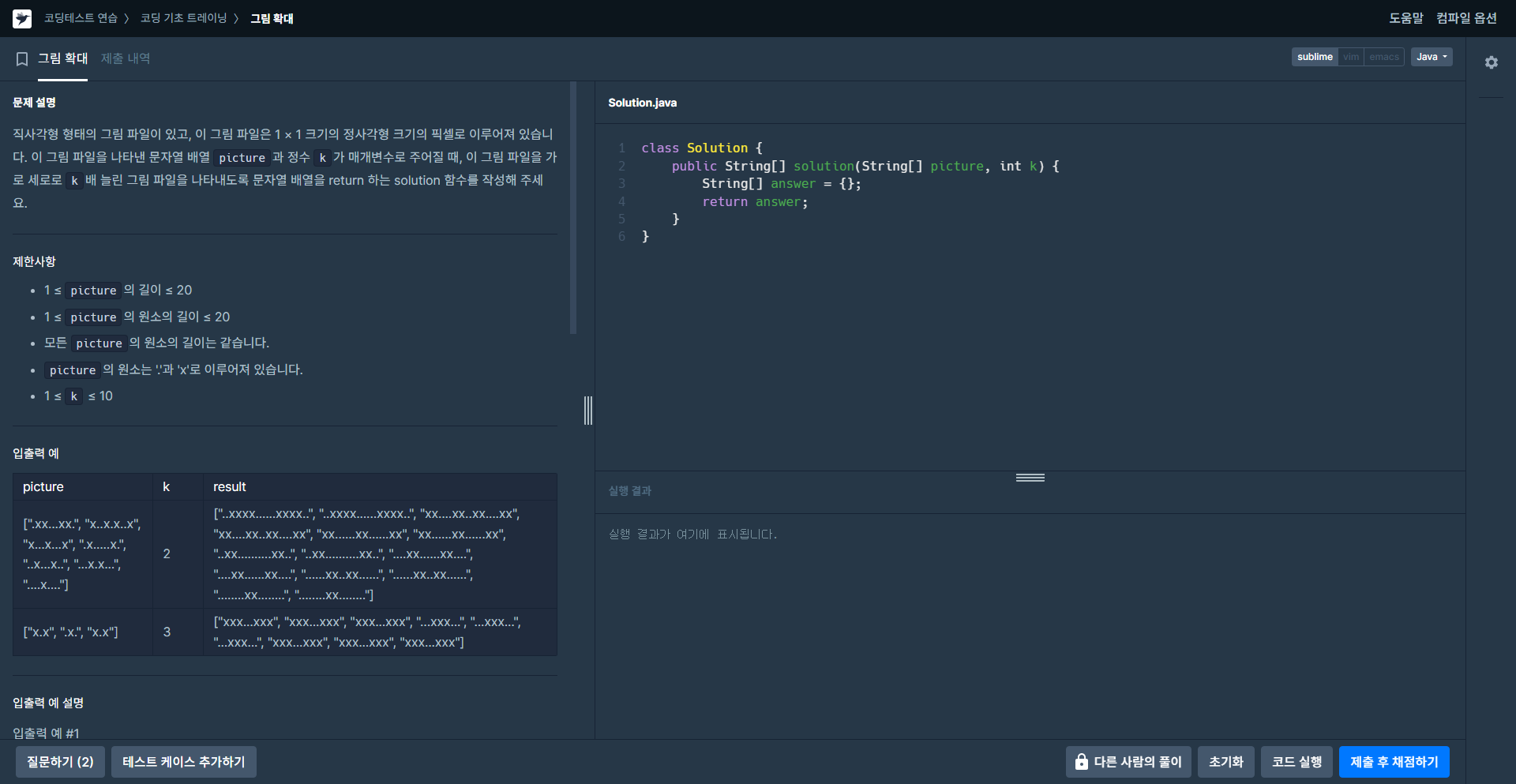Click the bookmark icon beside 그림 확대
The image size is (1516, 784).
tap(22, 59)
